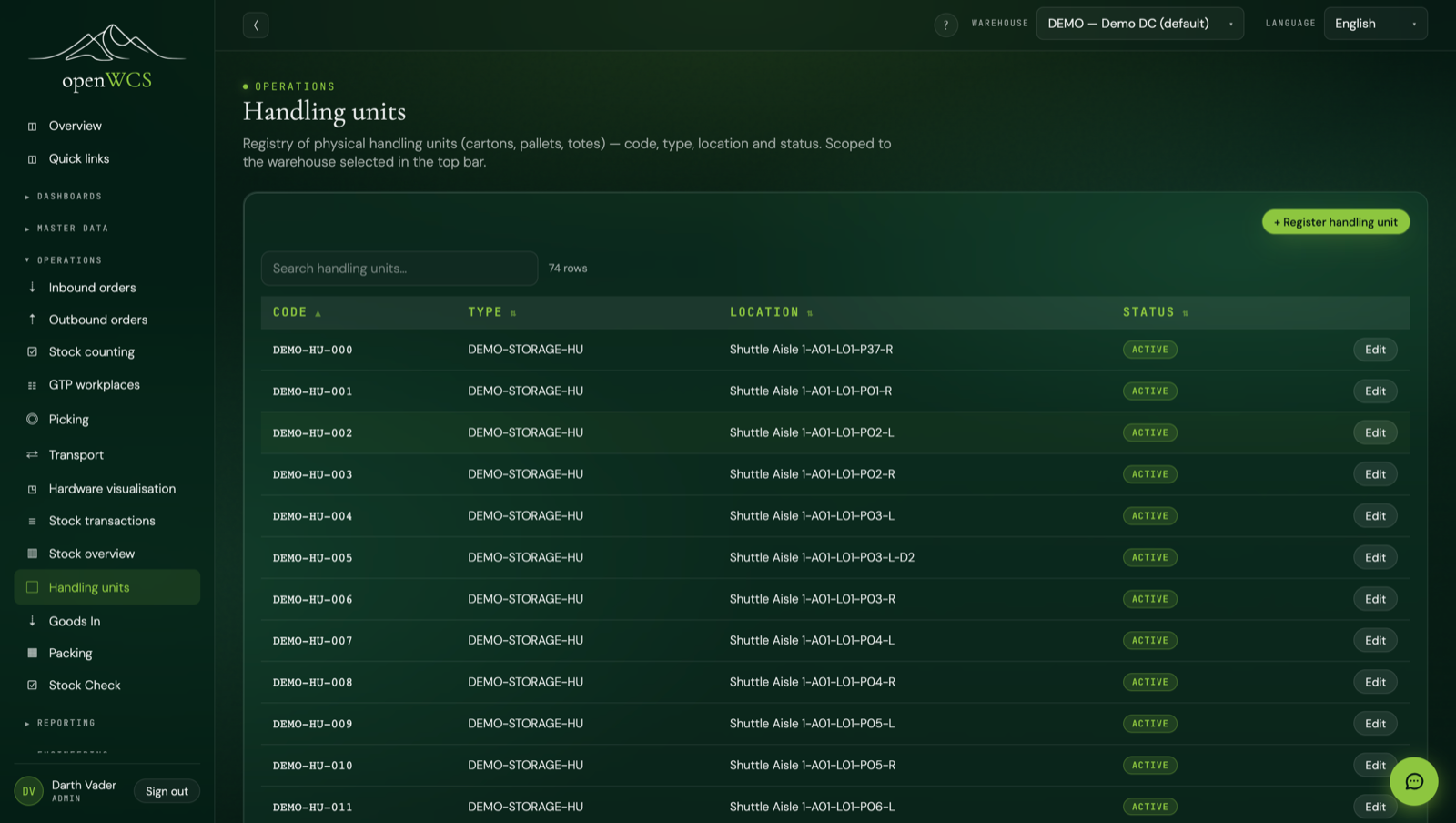Screen dimensions: 1456x823
Task: Click the Darth Vader user name
Action: coord(84,785)
